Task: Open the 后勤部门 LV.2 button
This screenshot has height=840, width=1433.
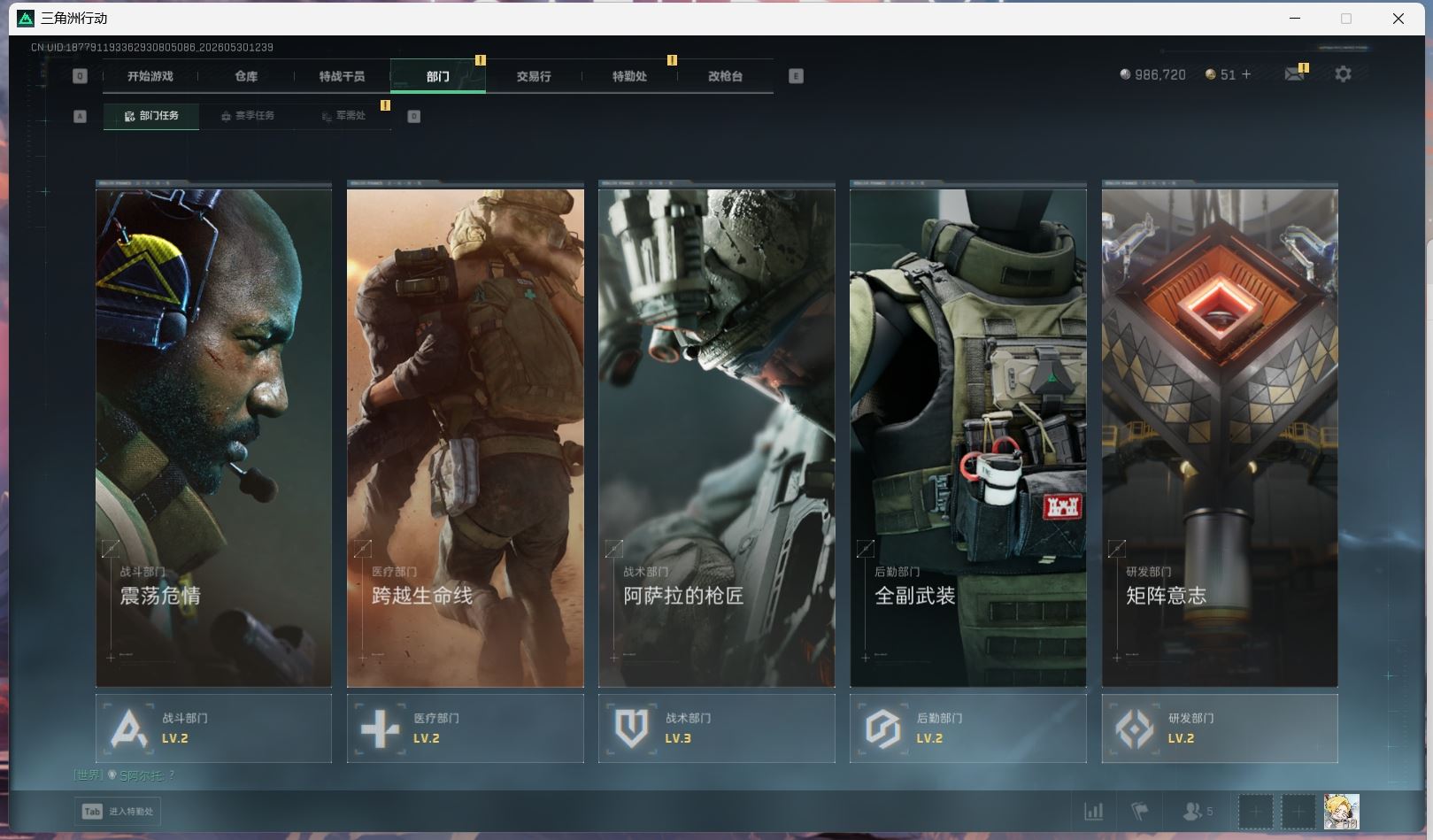Action: point(967,728)
